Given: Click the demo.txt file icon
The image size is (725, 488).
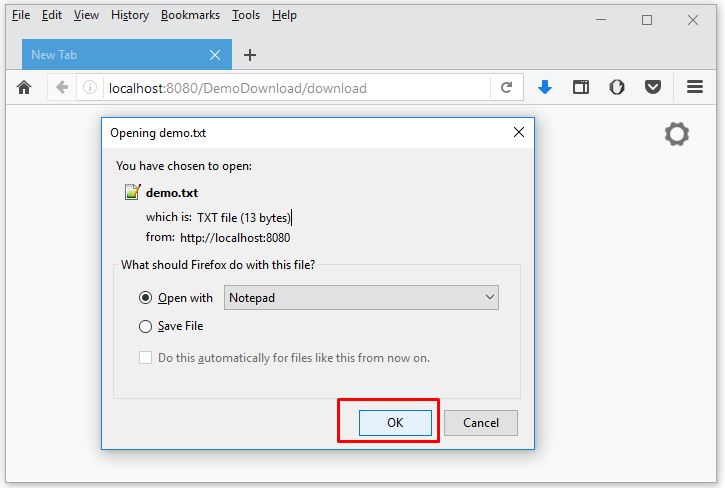Looking at the screenshot, I should point(132,191).
